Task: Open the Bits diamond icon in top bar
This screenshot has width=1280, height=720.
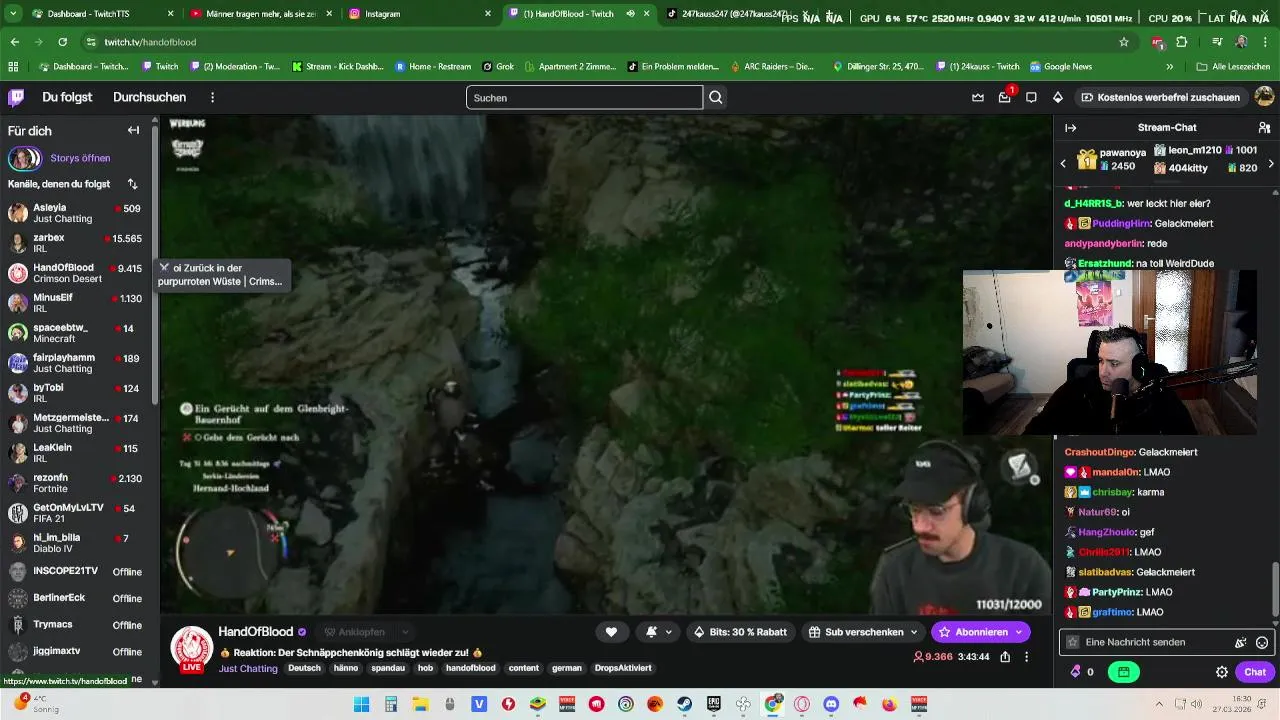Action: pos(1057,97)
